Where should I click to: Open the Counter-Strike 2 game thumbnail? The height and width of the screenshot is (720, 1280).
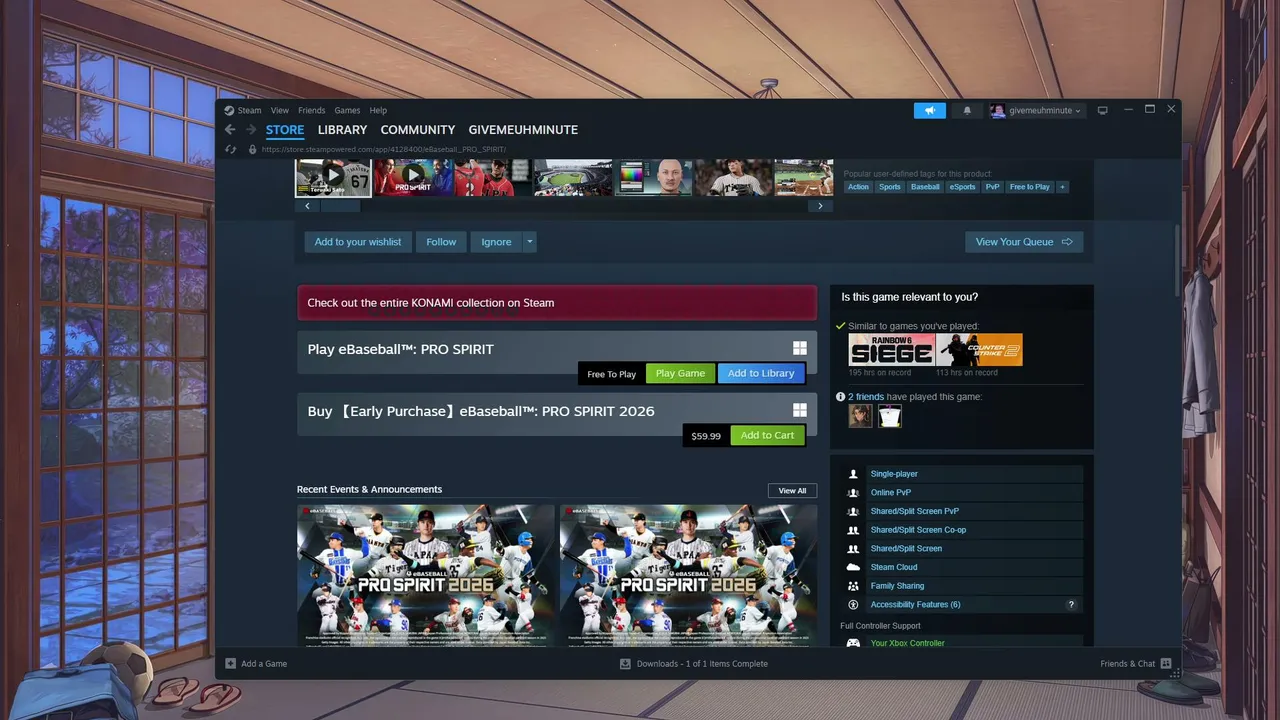tap(979, 350)
